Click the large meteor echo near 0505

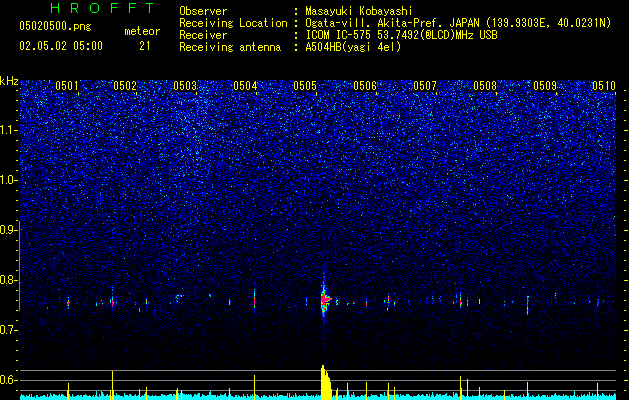pyautogui.click(x=325, y=299)
